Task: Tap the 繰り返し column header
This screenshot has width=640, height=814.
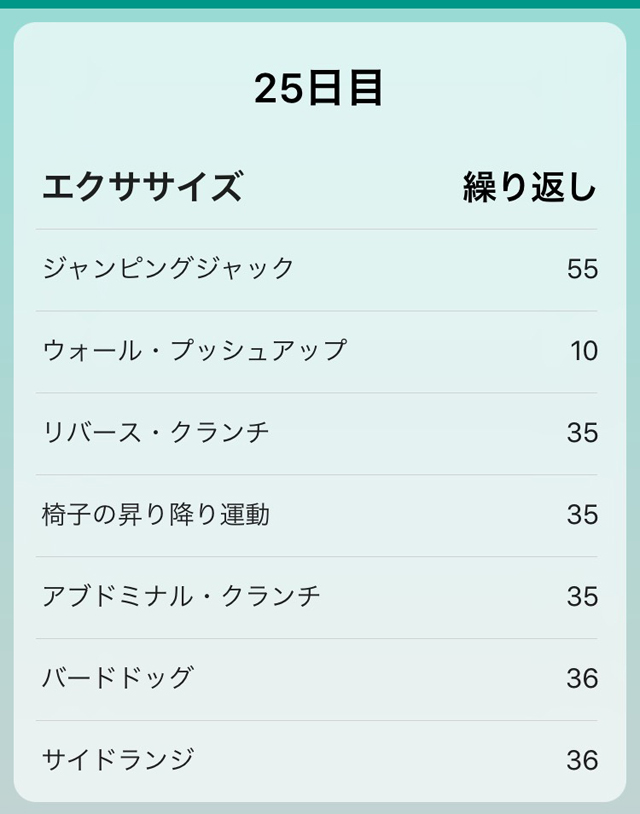Action: 529,187
